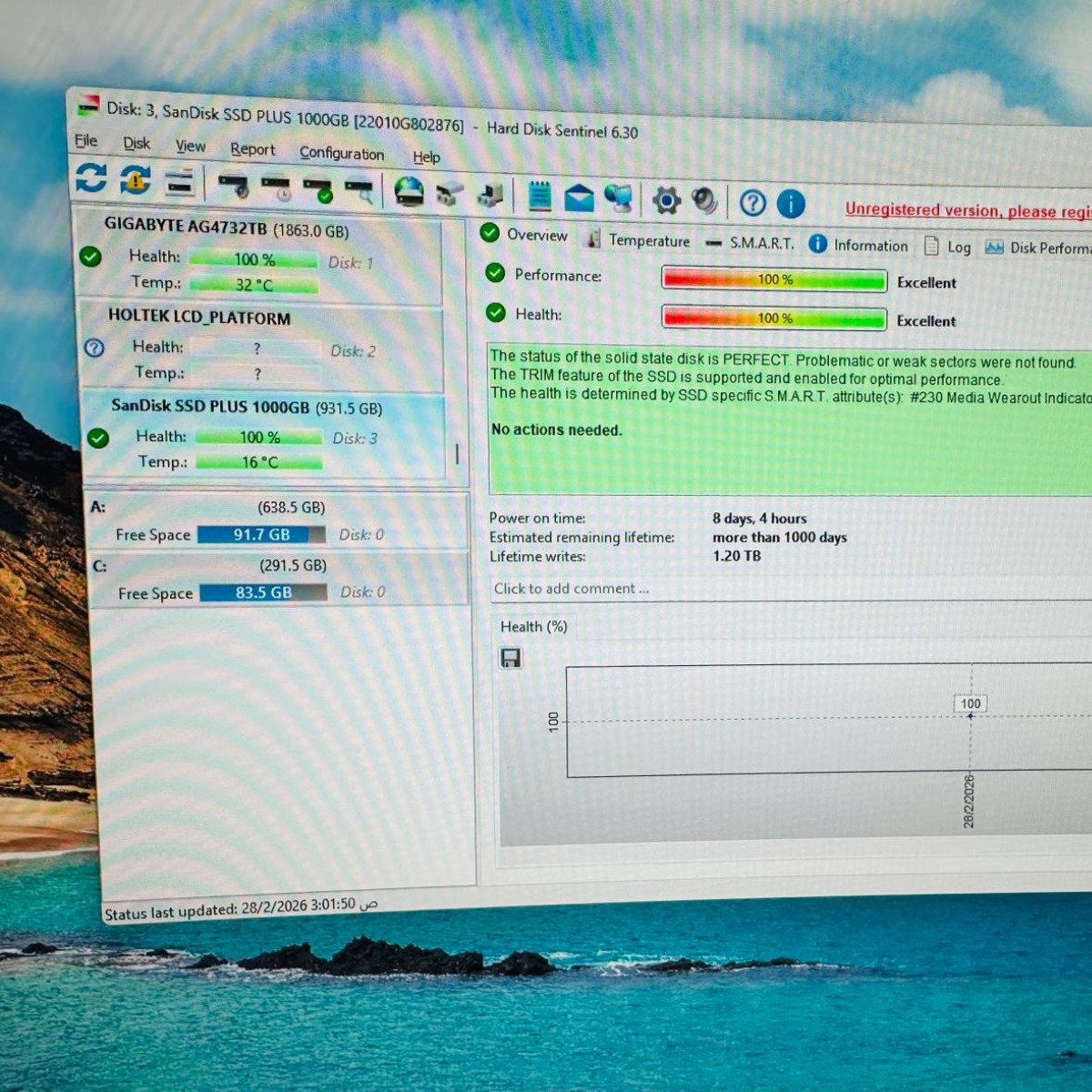Click the blue info about icon
Screen dimensions: 1092x1092
pos(791,204)
